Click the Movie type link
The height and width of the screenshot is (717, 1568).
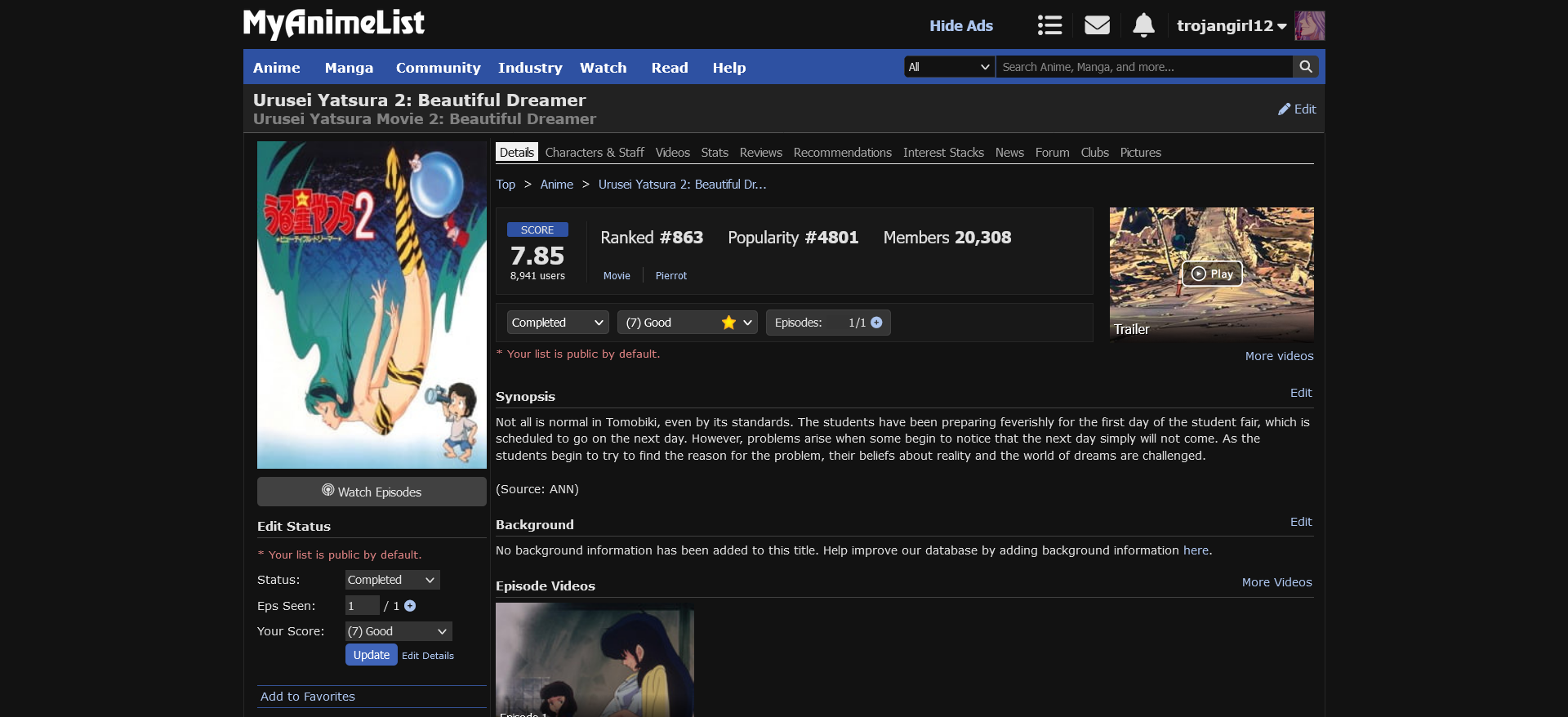[617, 276]
